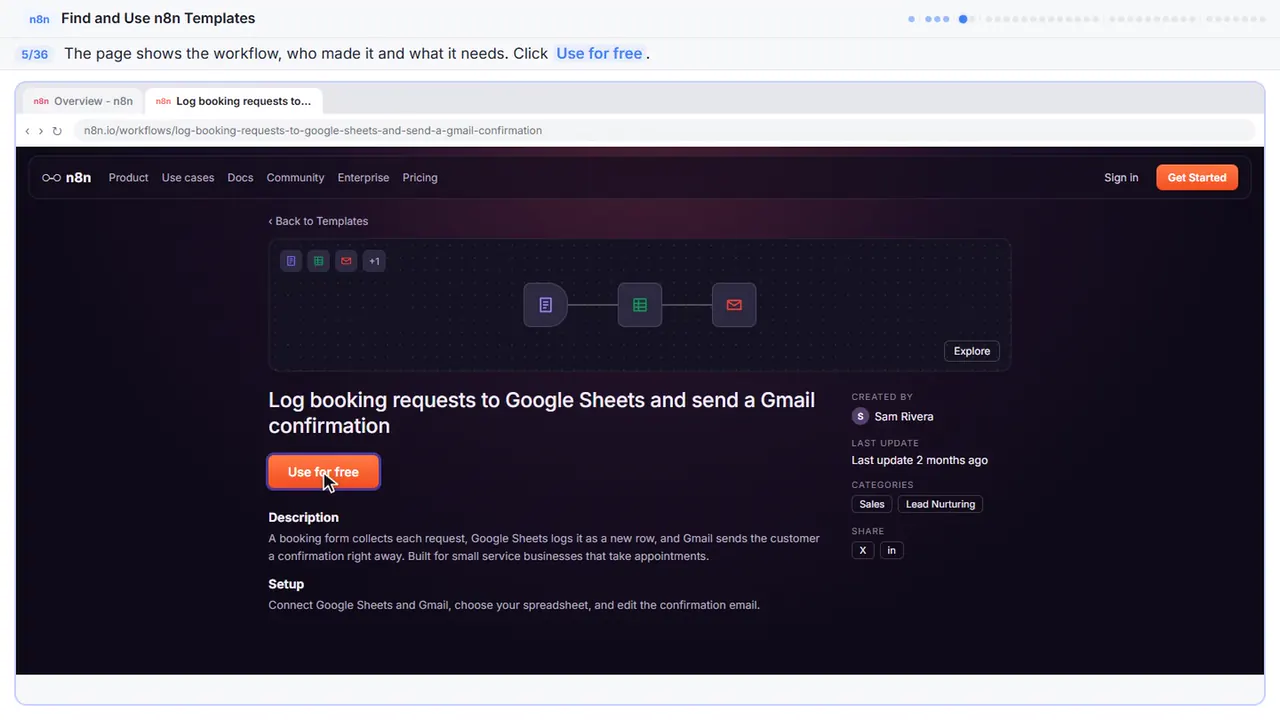Click the +1 more integrations badge
The height and width of the screenshot is (720, 1280).
(374, 261)
